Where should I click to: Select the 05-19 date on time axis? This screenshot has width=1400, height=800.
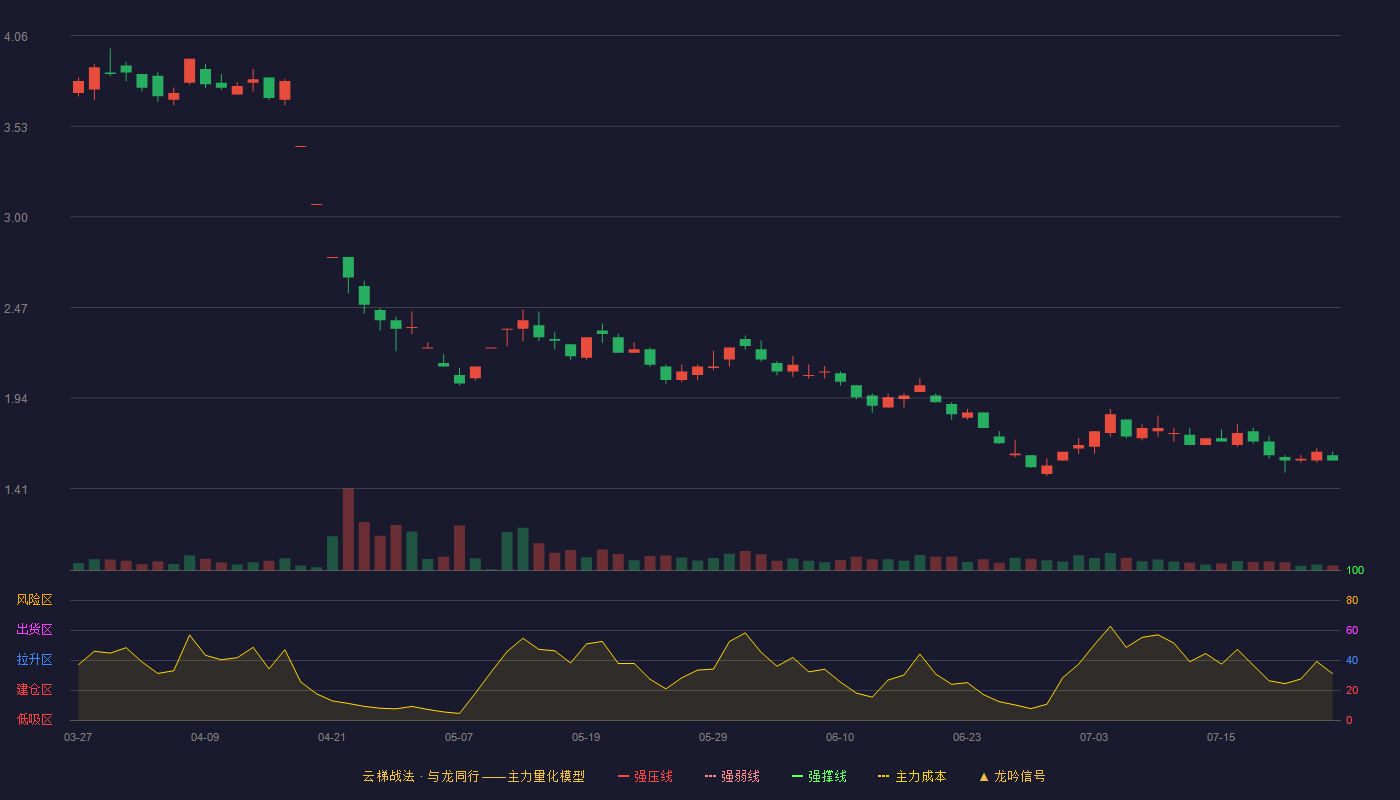coord(586,737)
